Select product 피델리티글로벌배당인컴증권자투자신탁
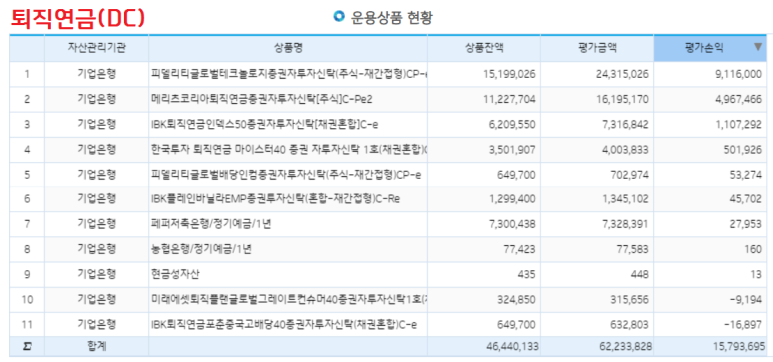773x362 pixels. 286,174
